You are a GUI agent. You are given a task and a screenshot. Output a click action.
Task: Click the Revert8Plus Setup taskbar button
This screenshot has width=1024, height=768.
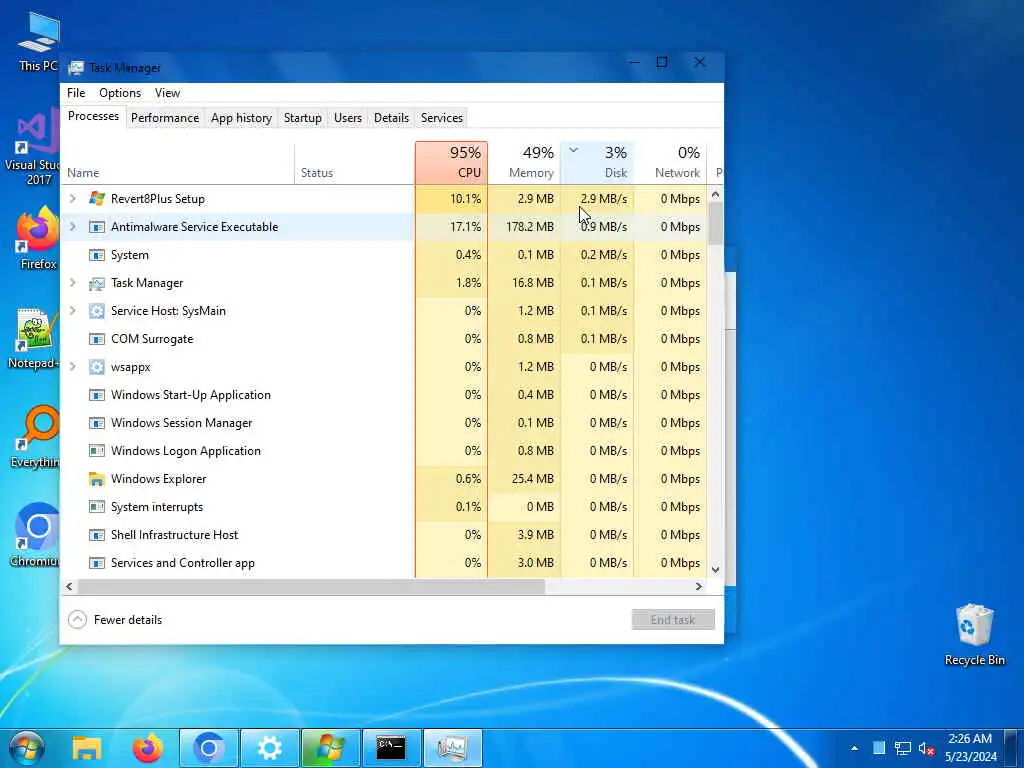point(330,748)
